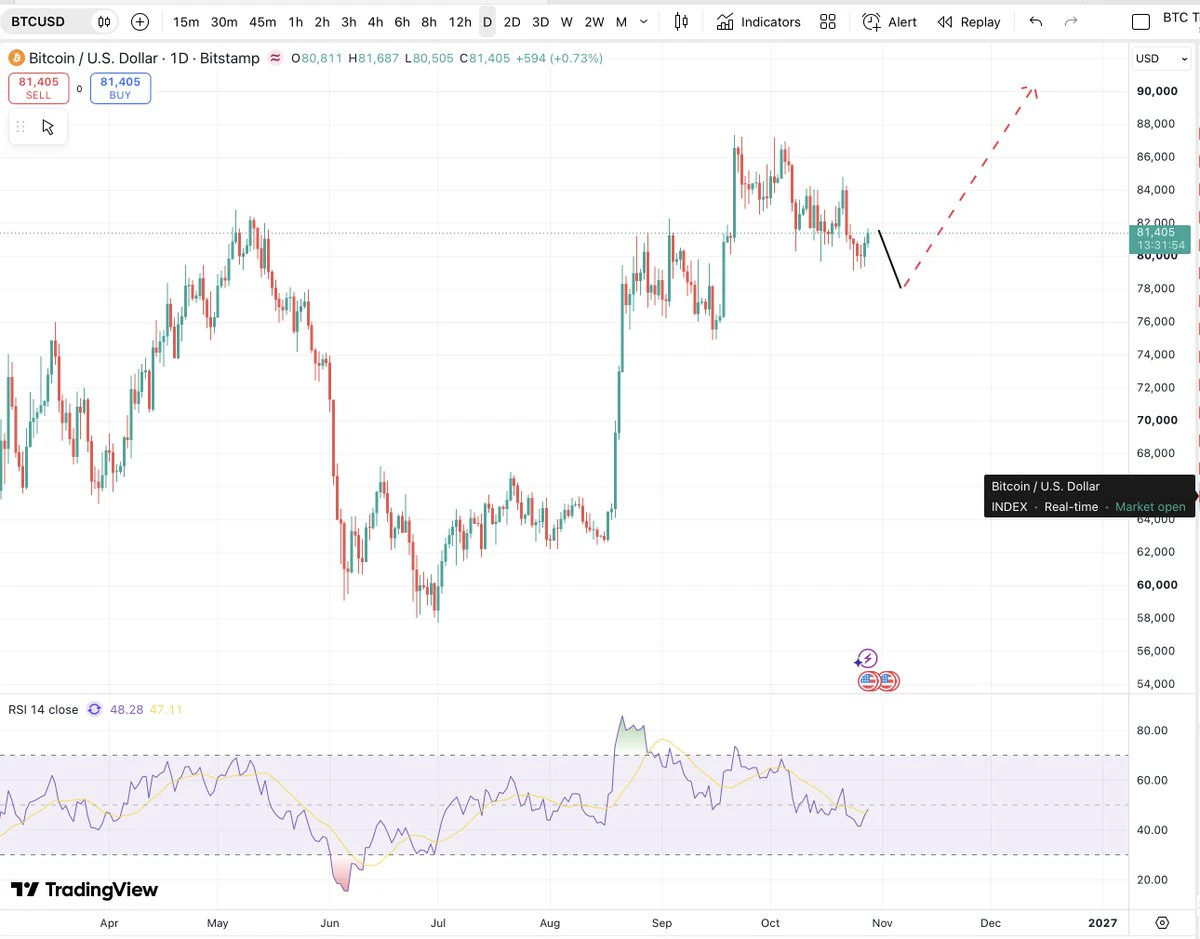Viewport: 1200px width, 939px height.
Task: Click the RSI 14 close legend label
Action: click(x=43, y=709)
